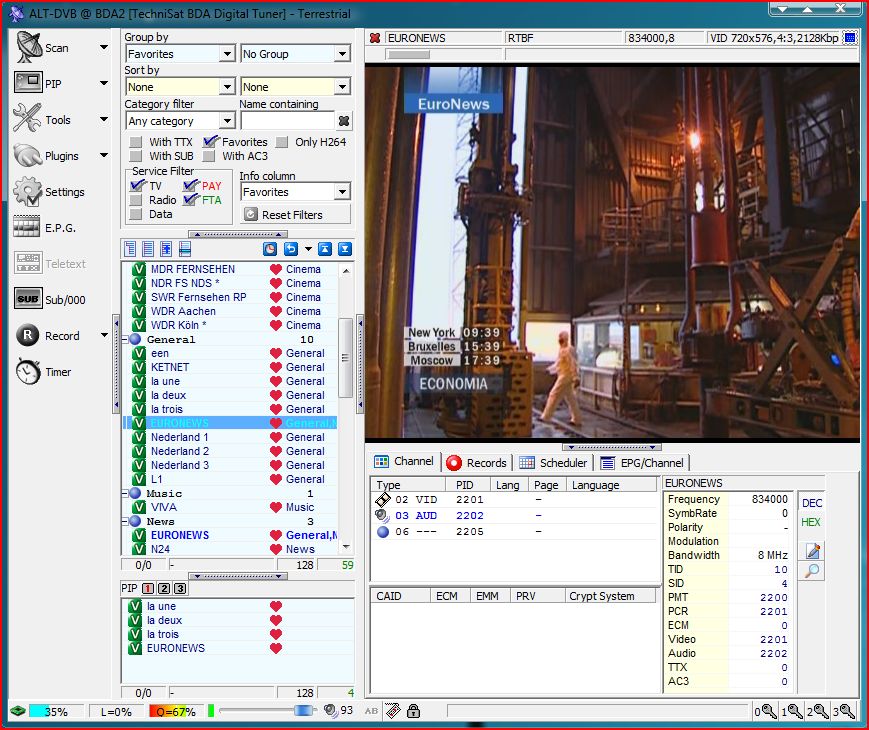Viewport: 869px width, 730px height.
Task: Select la deux in the PIP list
Action: click(x=237, y=620)
